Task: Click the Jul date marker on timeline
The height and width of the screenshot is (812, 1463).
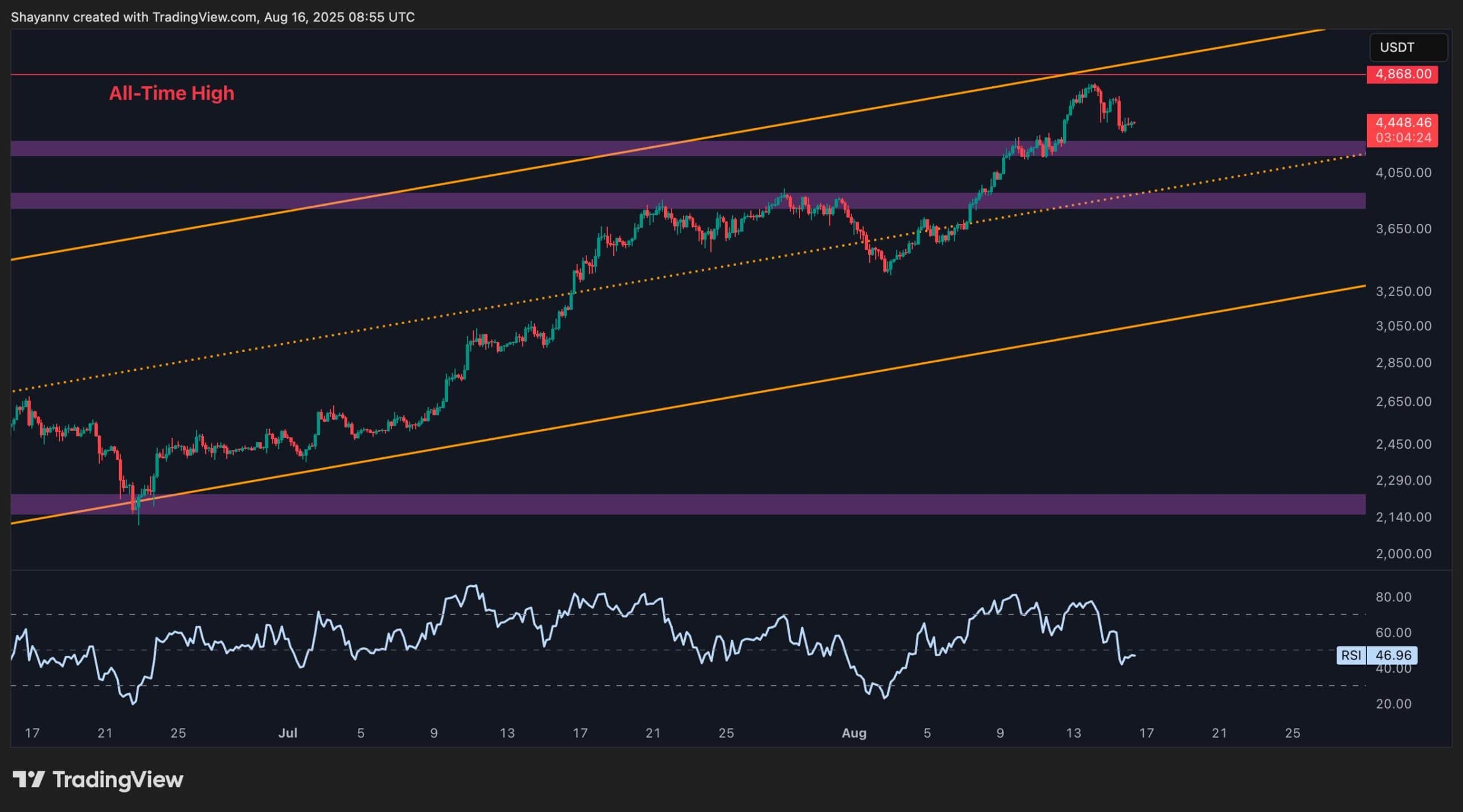Action: pos(287,733)
